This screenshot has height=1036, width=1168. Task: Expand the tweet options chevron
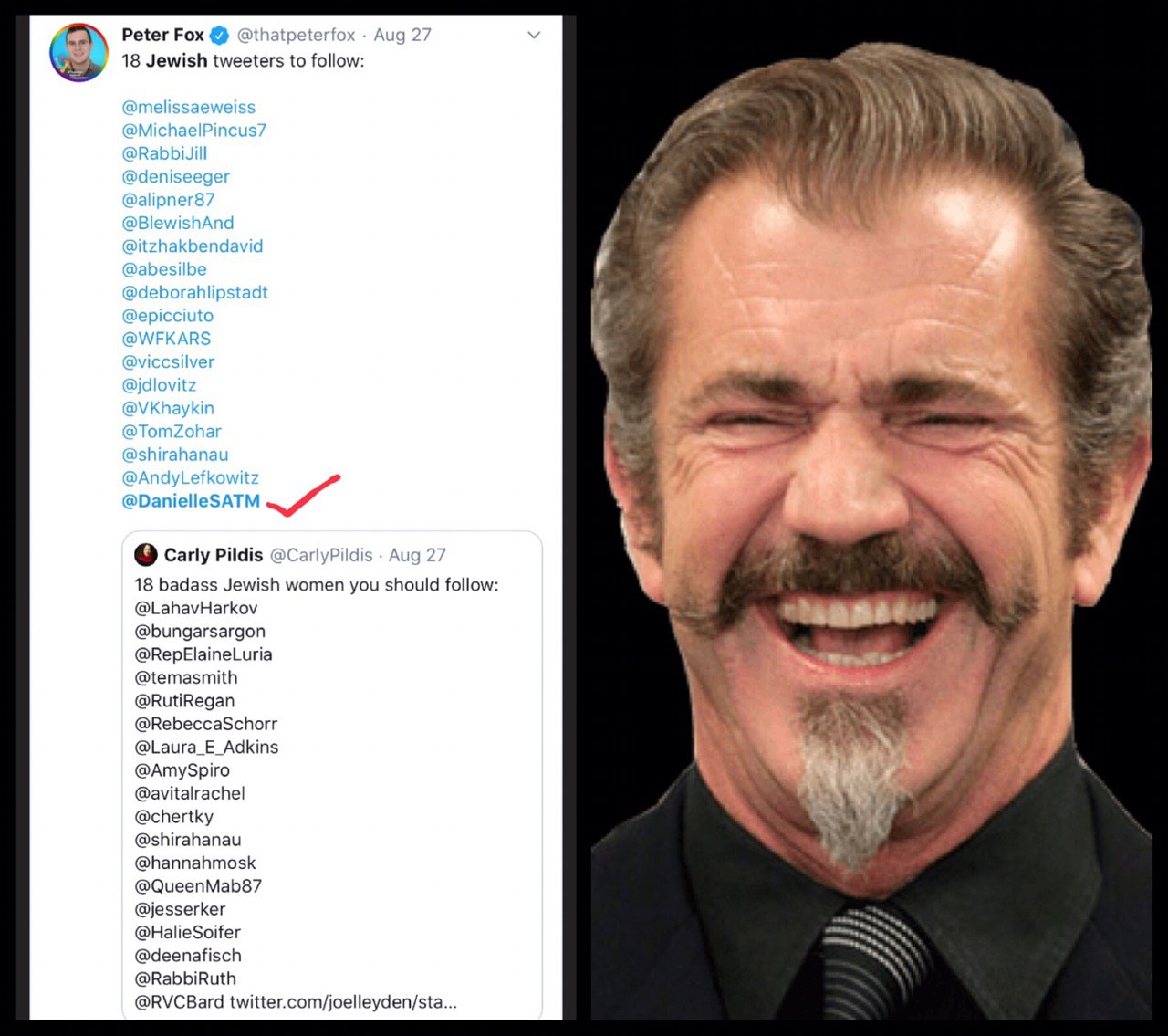534,35
